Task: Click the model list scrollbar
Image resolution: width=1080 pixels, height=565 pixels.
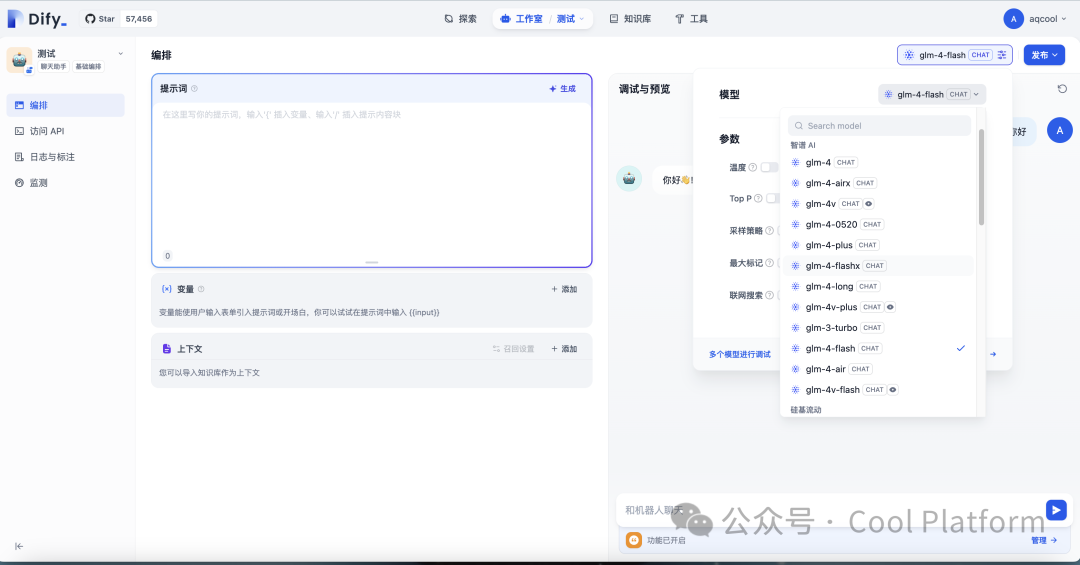Action: coord(981,180)
